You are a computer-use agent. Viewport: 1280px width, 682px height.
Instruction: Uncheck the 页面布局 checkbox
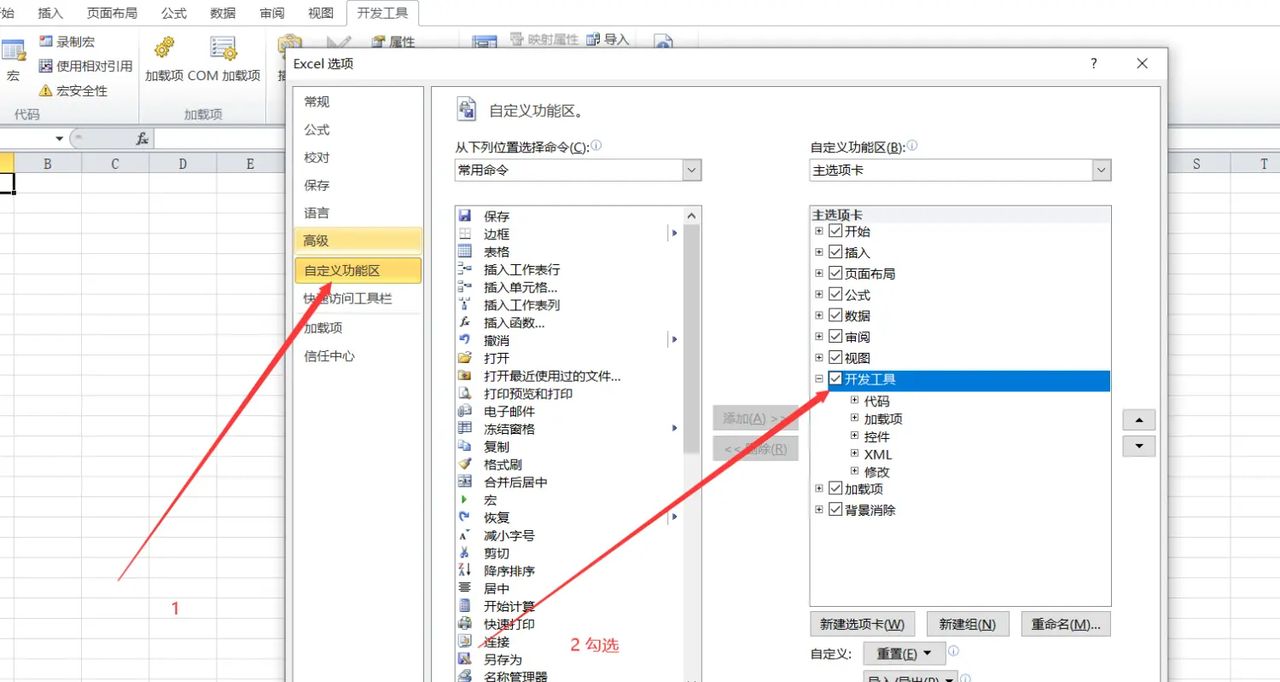coord(836,273)
